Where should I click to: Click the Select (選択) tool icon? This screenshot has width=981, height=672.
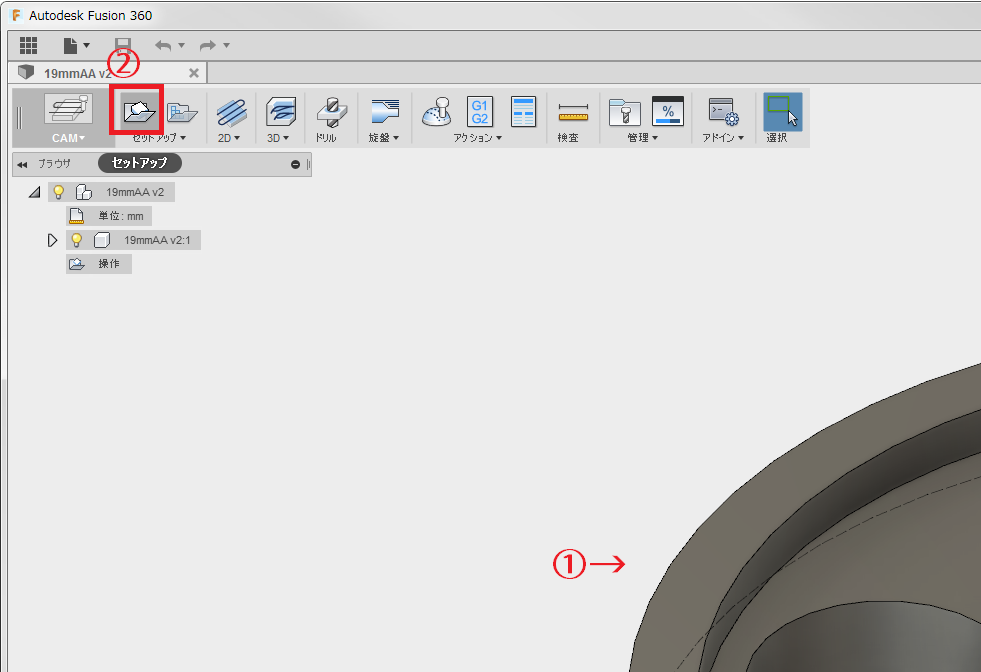click(783, 112)
